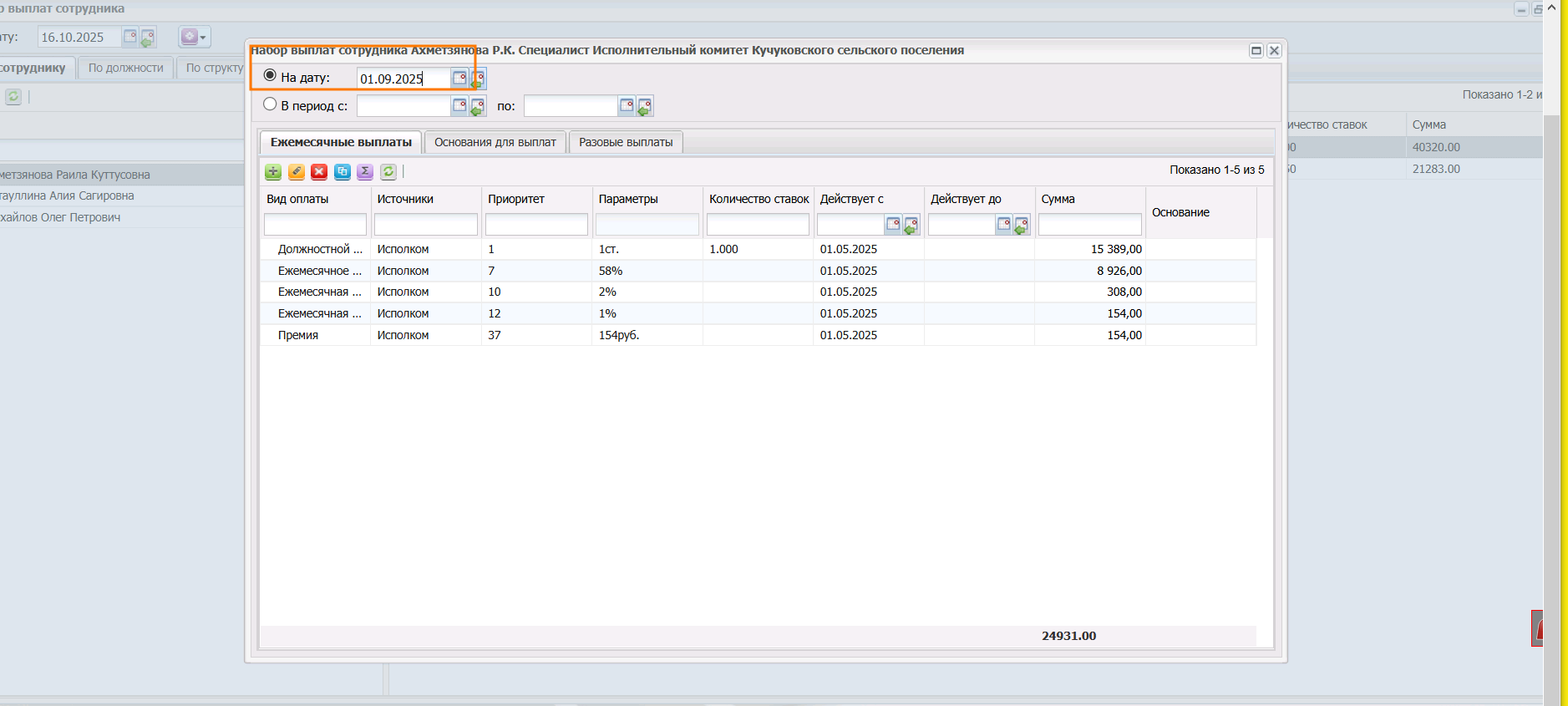Click the blue copy record icon

point(343,172)
